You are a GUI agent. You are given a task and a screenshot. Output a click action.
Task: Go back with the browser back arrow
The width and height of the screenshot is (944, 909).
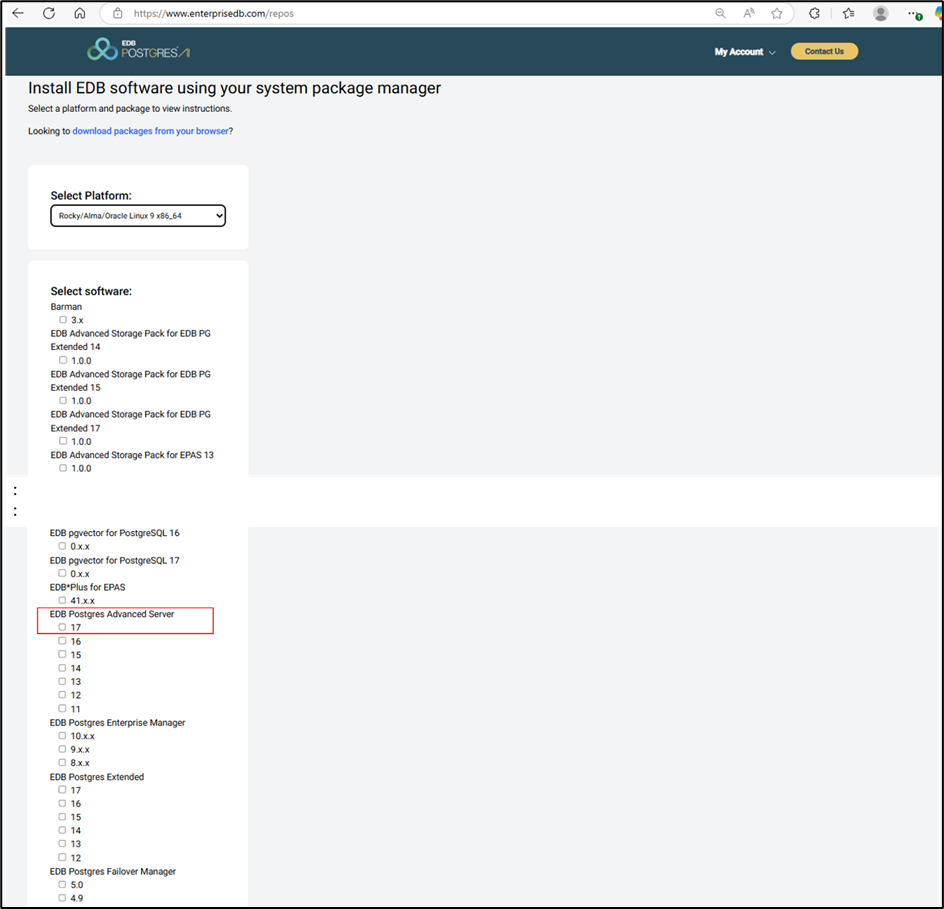pyautogui.click(x=18, y=13)
